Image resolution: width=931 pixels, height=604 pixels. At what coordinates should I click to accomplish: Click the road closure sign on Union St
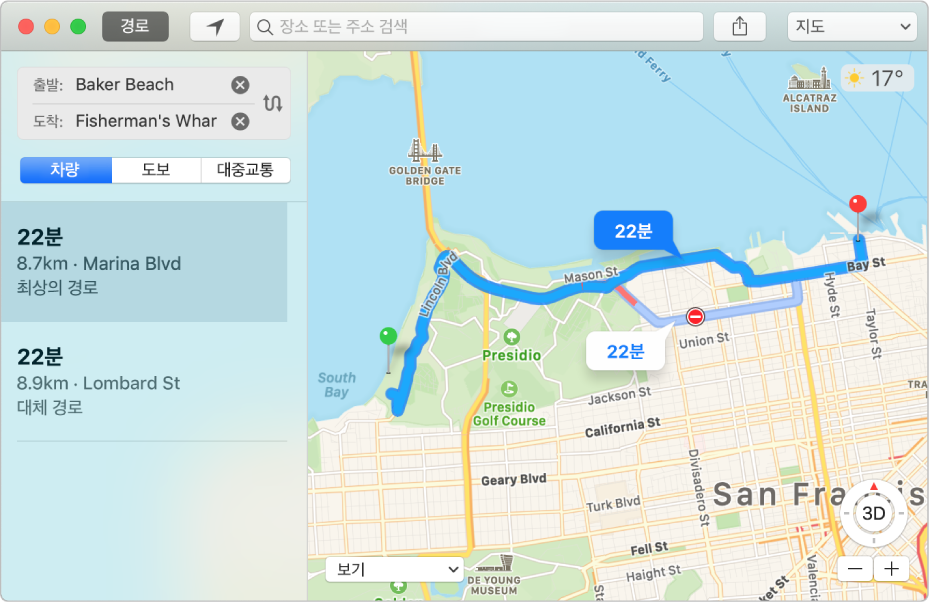coord(695,317)
